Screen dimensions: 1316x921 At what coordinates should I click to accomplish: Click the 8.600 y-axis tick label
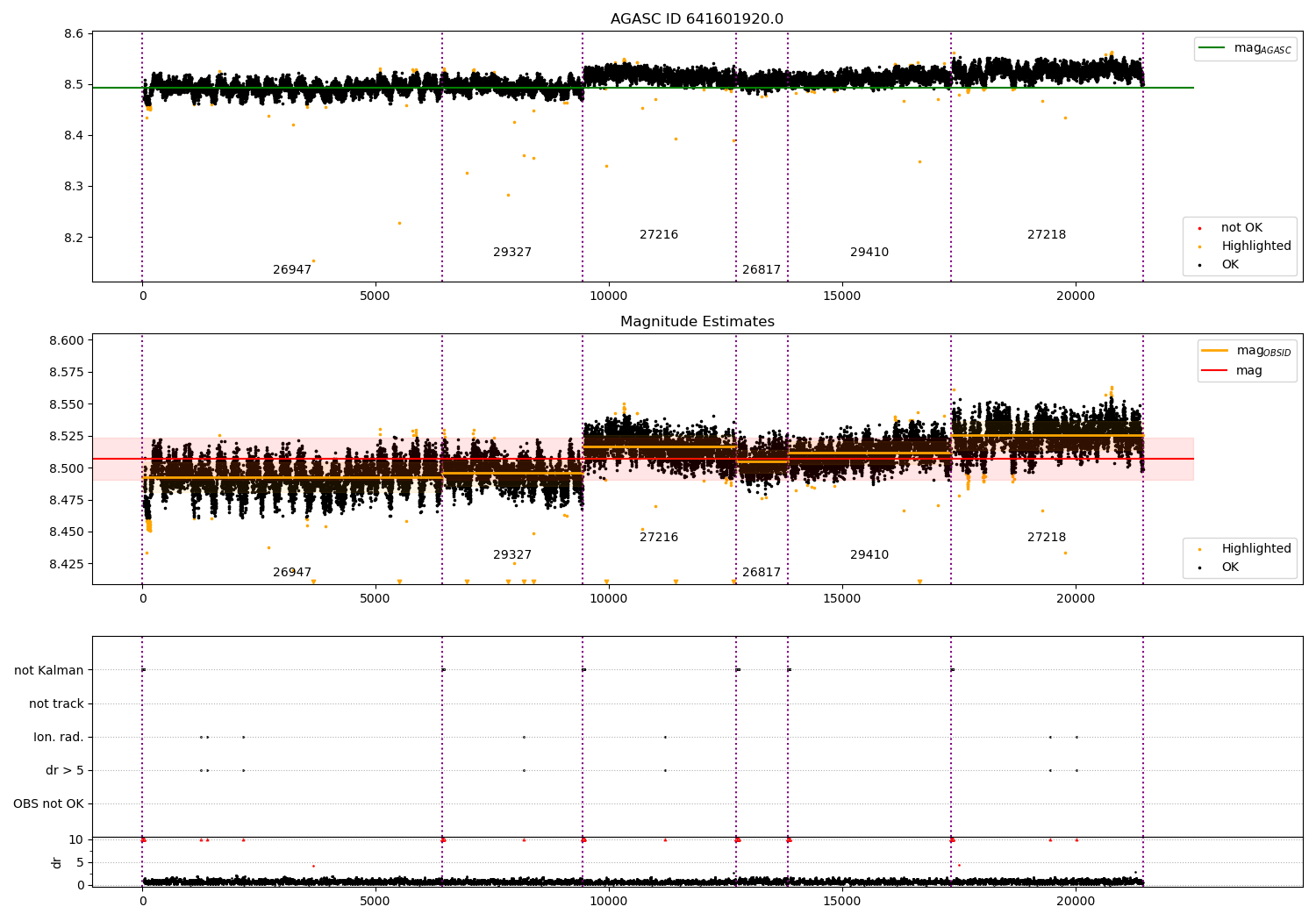point(67,341)
